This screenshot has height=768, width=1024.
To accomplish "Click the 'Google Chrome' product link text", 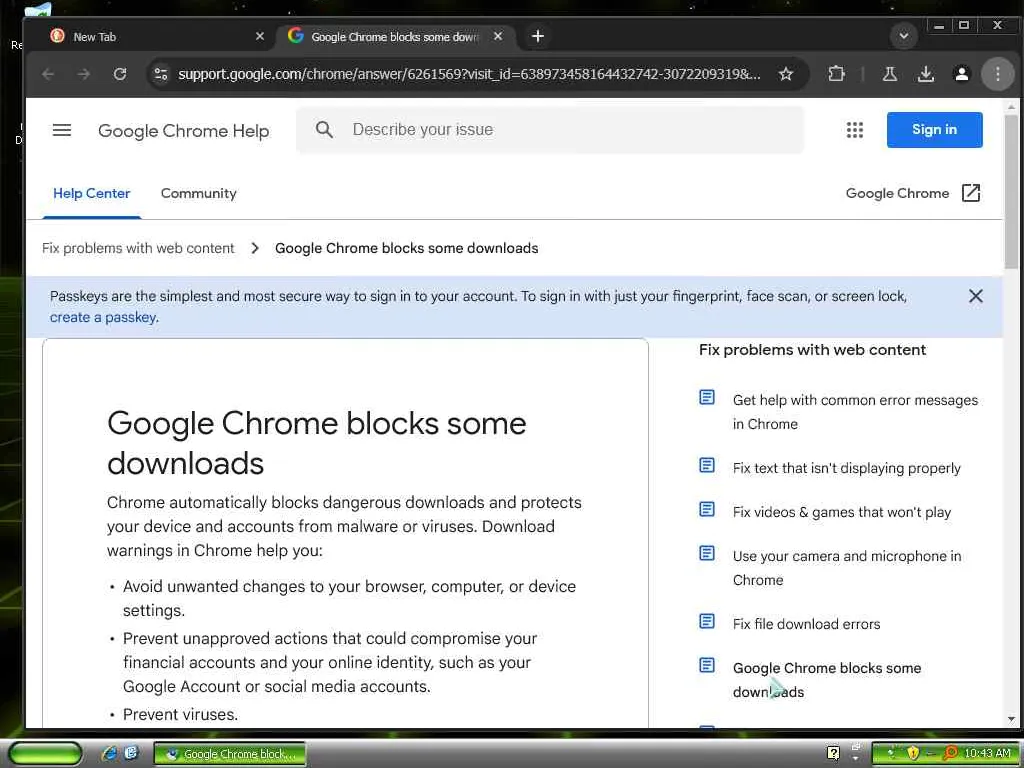I will pyautogui.click(x=897, y=193).
